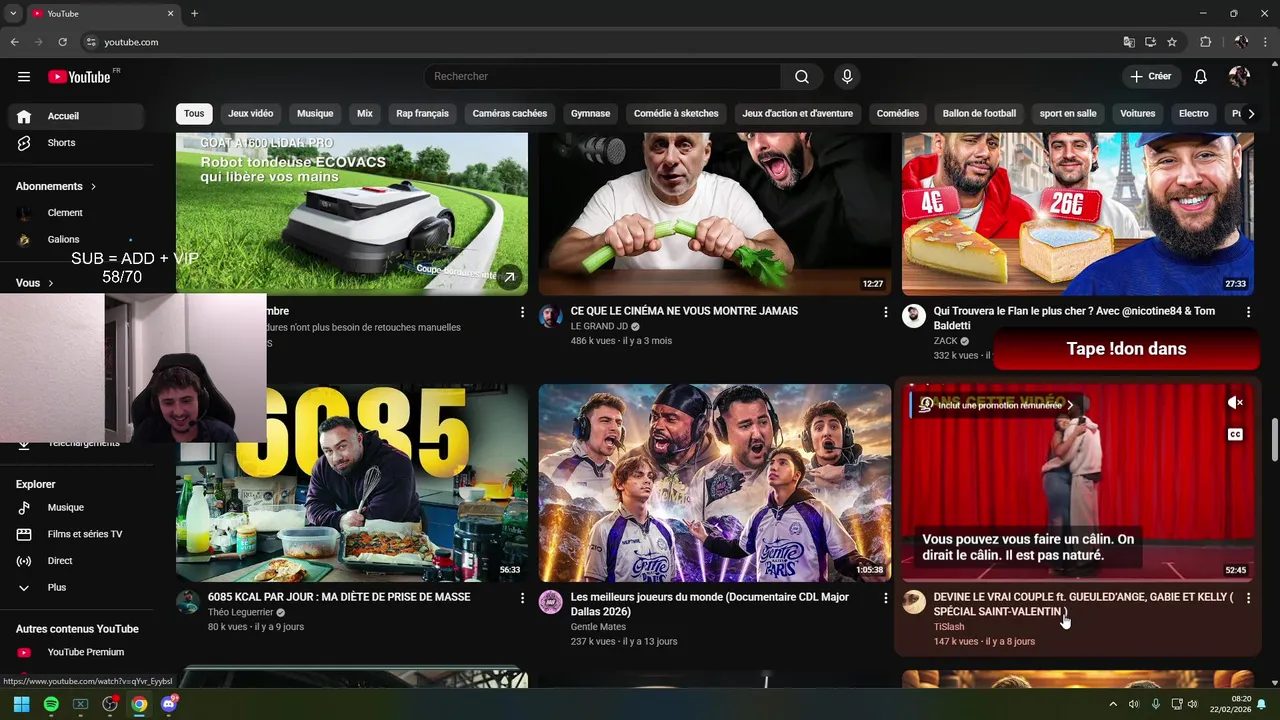Open Discord from the taskbar
The width and height of the screenshot is (1280, 720).
click(x=169, y=704)
